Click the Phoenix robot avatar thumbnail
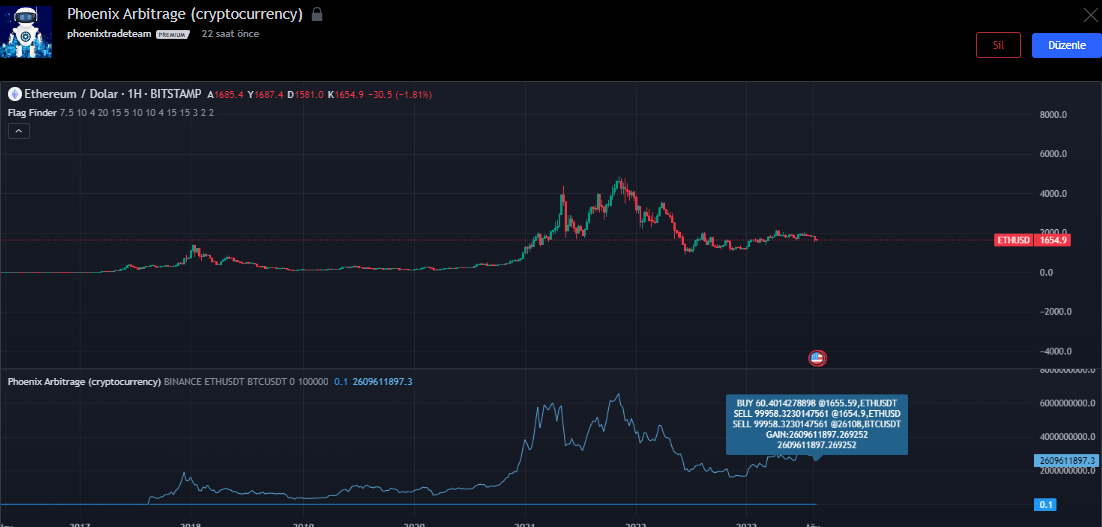The height and width of the screenshot is (527, 1102). coord(29,30)
